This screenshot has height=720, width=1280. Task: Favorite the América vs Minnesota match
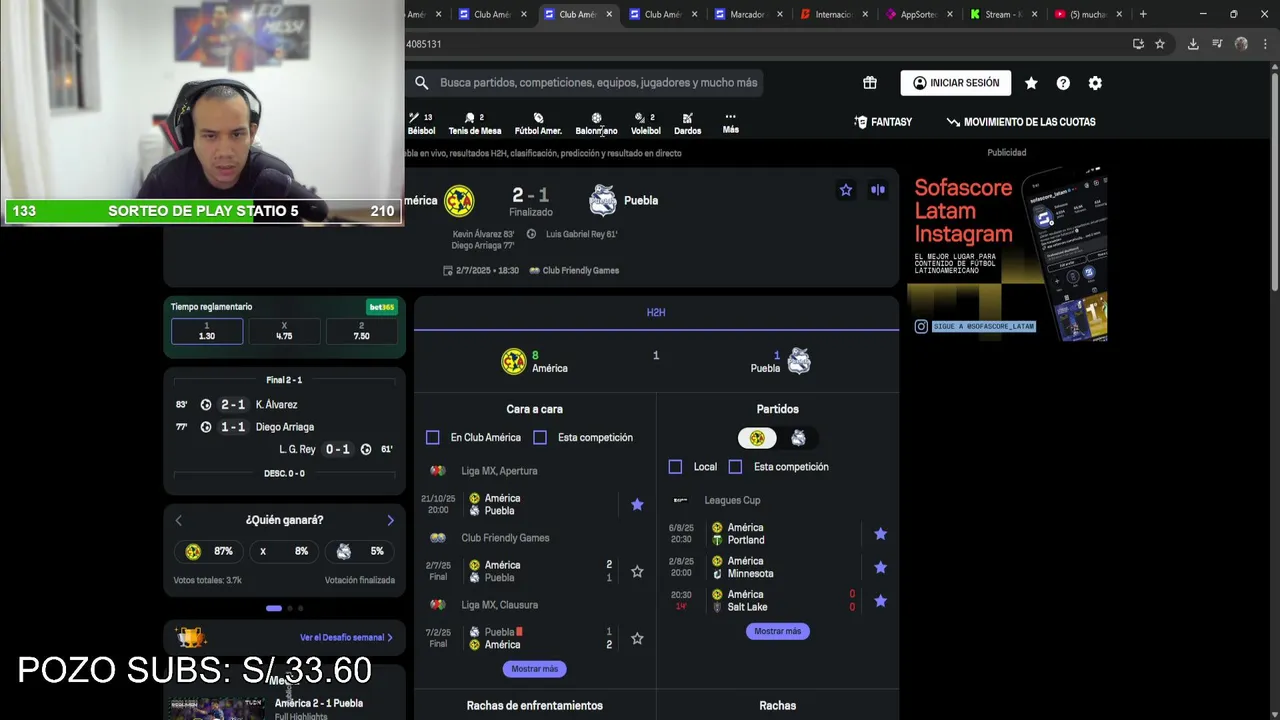880,568
